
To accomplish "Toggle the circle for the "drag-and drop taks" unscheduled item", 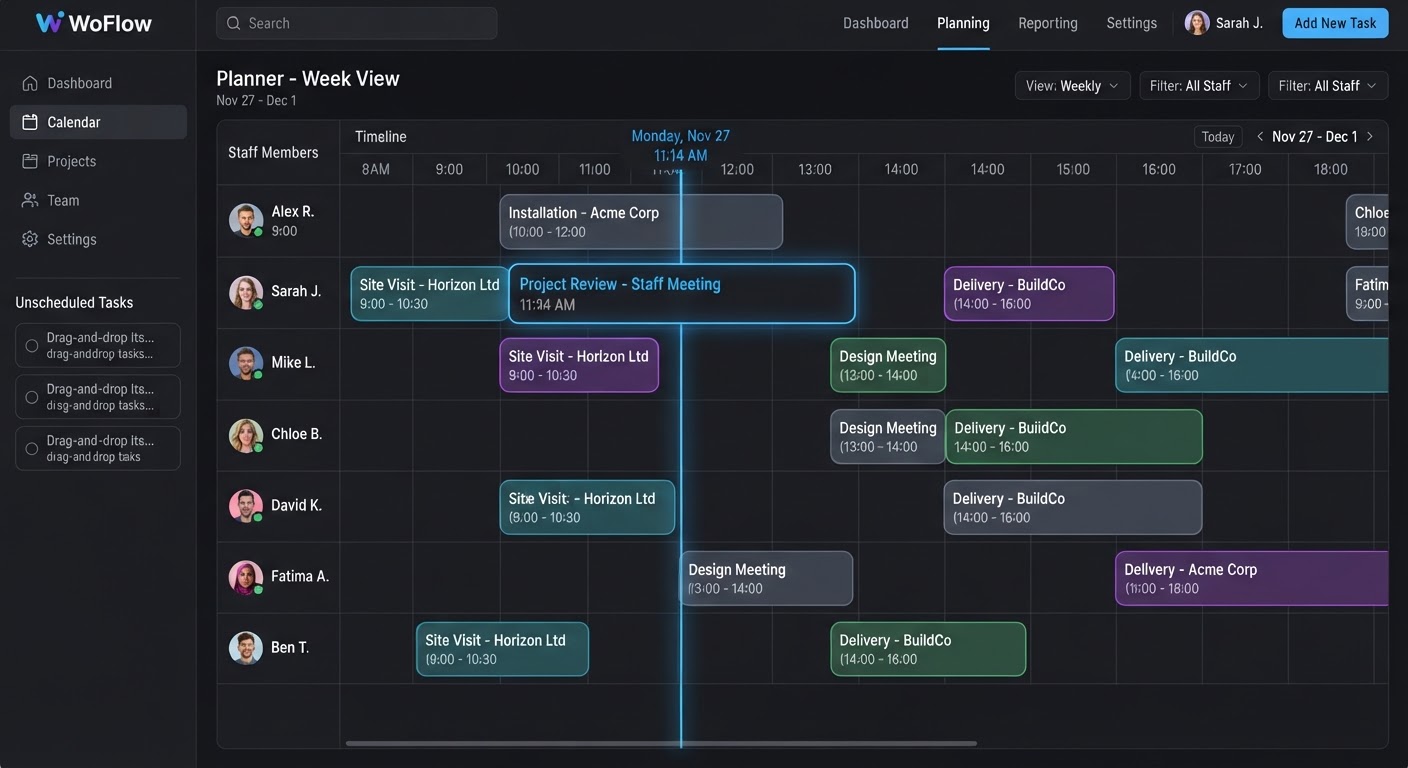I will pos(32,449).
